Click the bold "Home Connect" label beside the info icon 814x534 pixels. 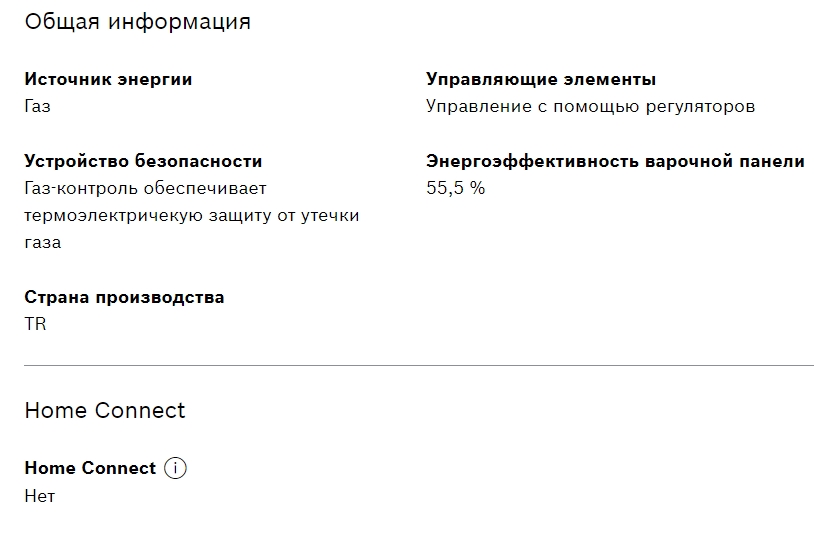(90, 468)
